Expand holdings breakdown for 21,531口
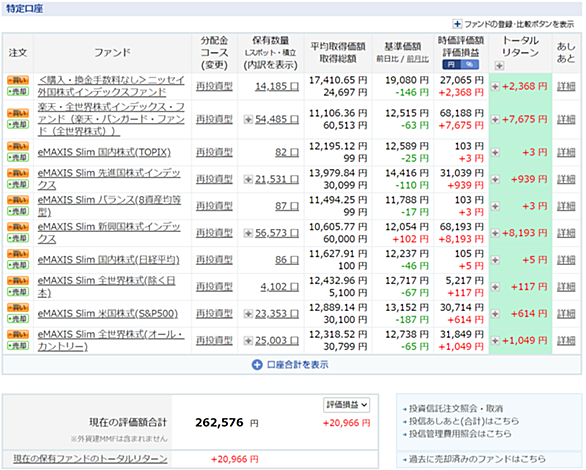 click(x=248, y=179)
